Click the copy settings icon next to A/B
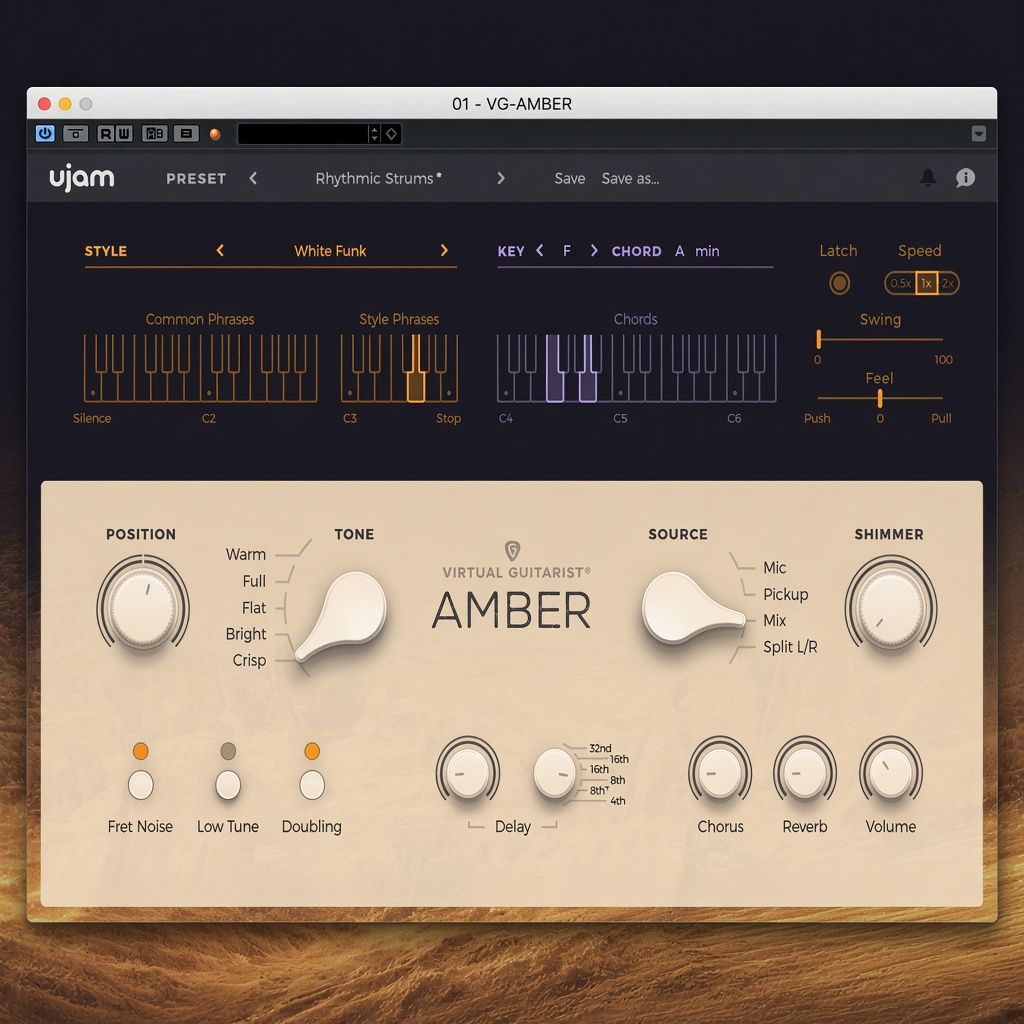1024x1024 pixels. [x=186, y=134]
